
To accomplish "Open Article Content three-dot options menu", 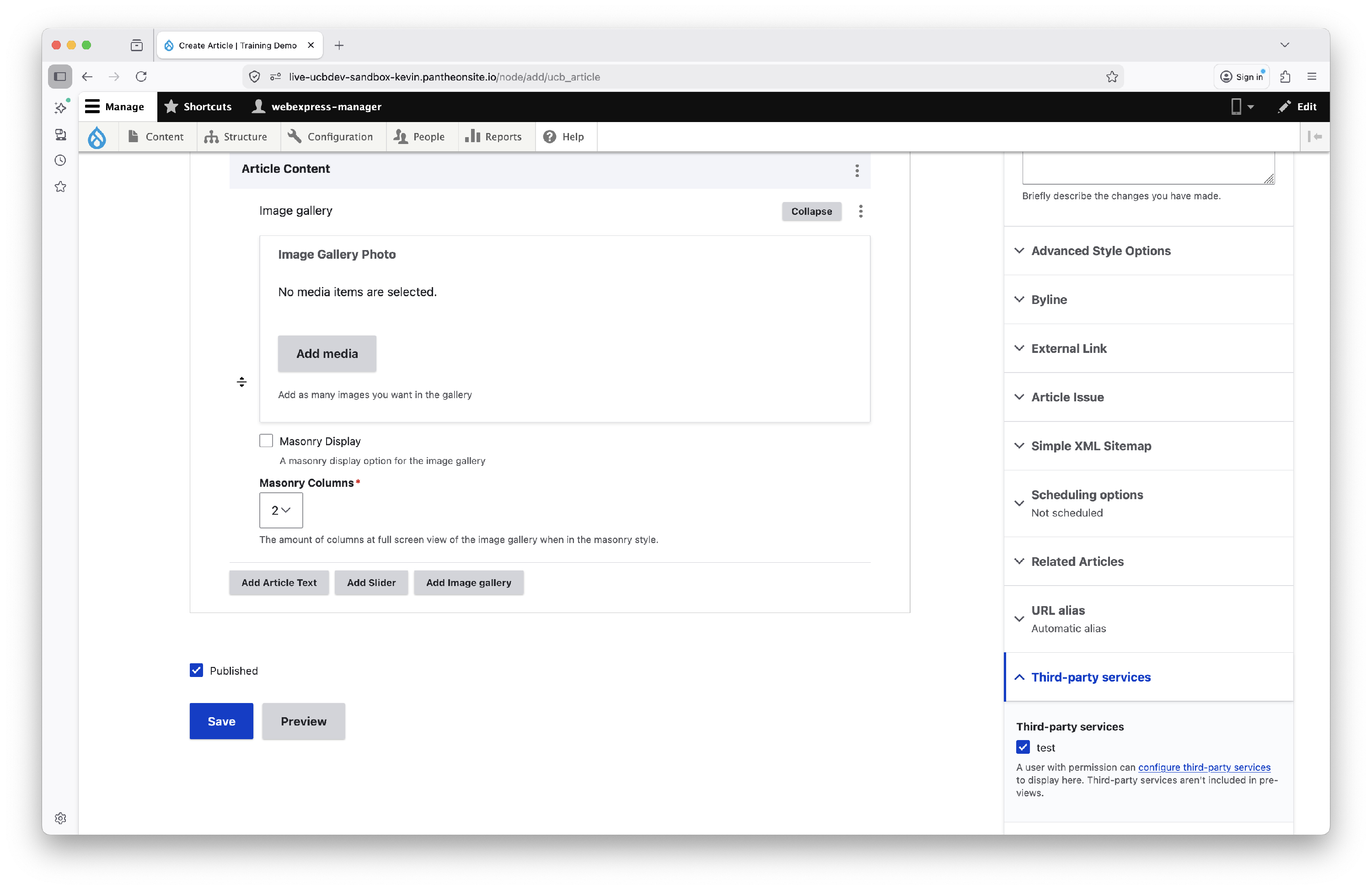I will click(x=857, y=170).
